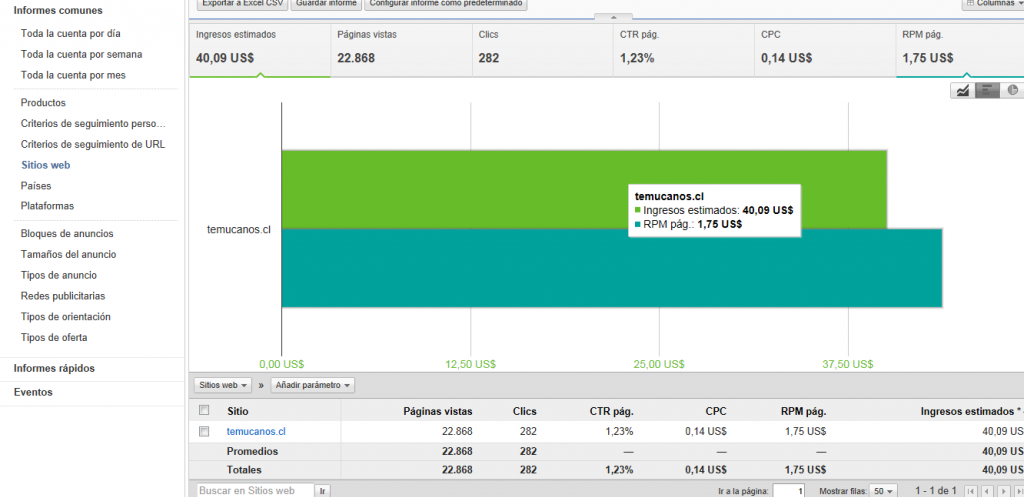This screenshot has height=497, width=1024.
Task: Tick the select-all checkbox in table header
Action: click(204, 410)
